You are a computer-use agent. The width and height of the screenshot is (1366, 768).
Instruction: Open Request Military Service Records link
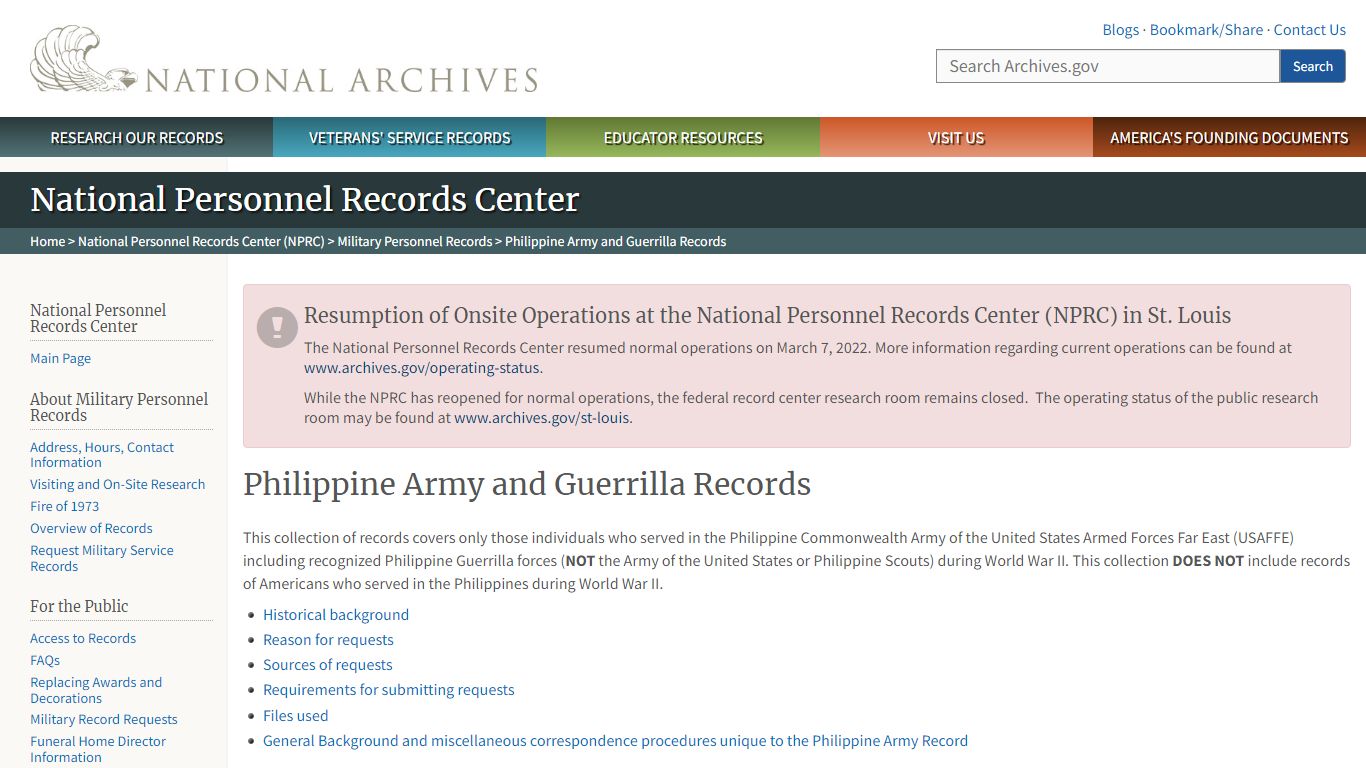[x=102, y=558]
